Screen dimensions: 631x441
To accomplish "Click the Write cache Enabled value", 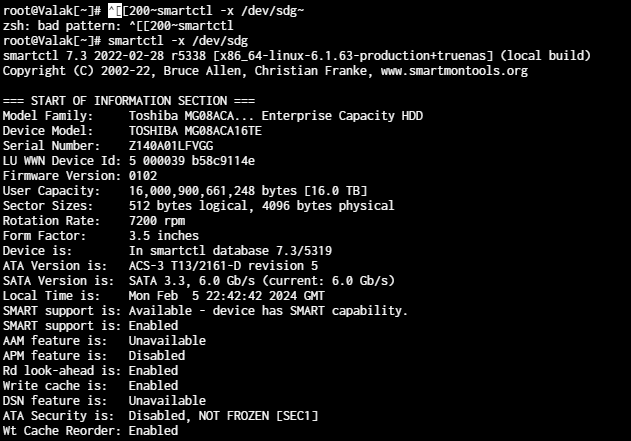I will (153, 385).
